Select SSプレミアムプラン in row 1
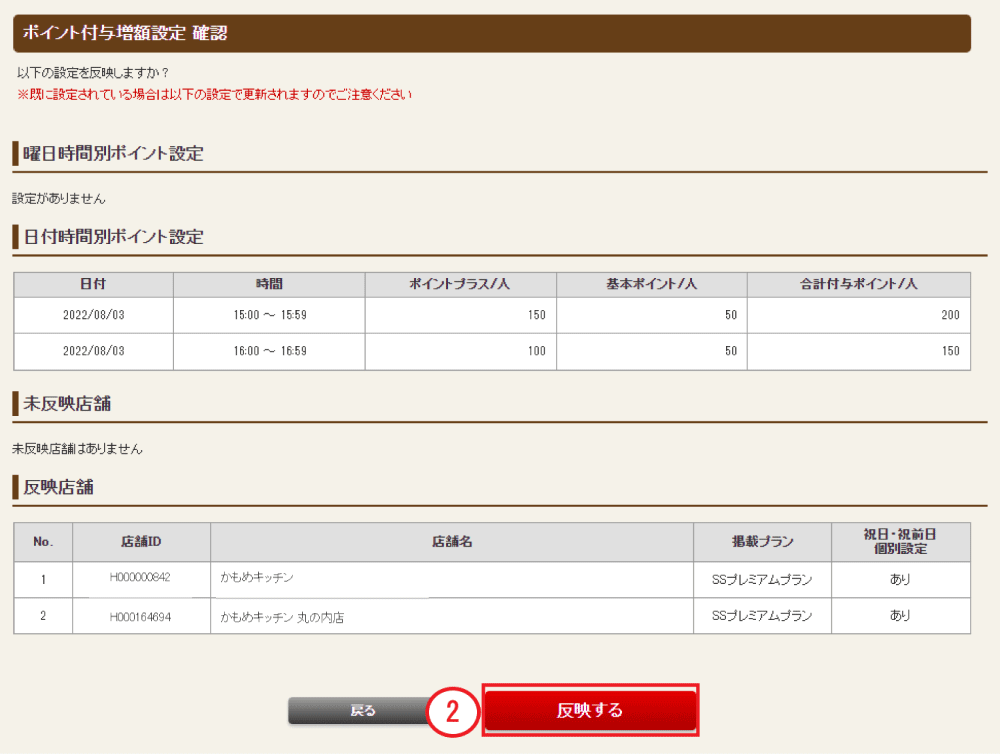The height and width of the screenshot is (754, 1000). point(762,580)
